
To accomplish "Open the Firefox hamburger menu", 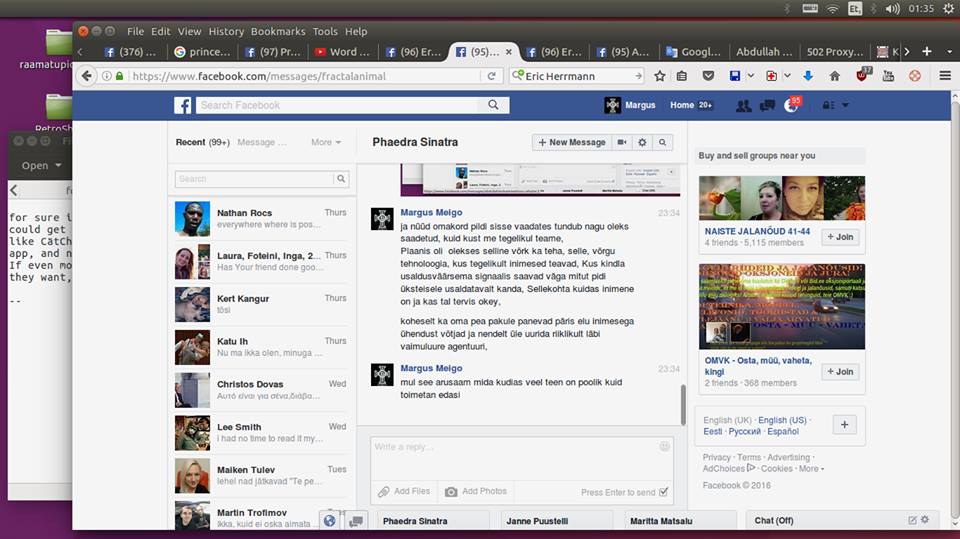I will pyautogui.click(x=945, y=76).
